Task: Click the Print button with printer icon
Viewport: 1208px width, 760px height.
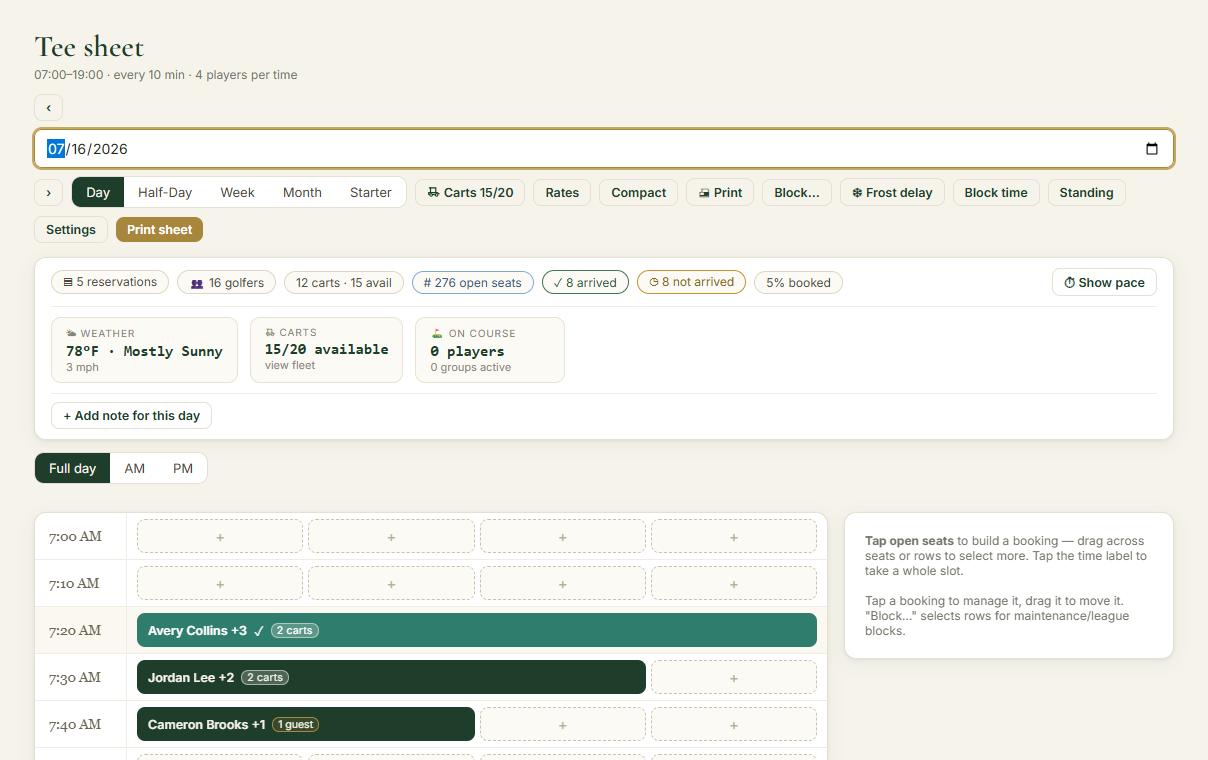Action: [x=720, y=192]
